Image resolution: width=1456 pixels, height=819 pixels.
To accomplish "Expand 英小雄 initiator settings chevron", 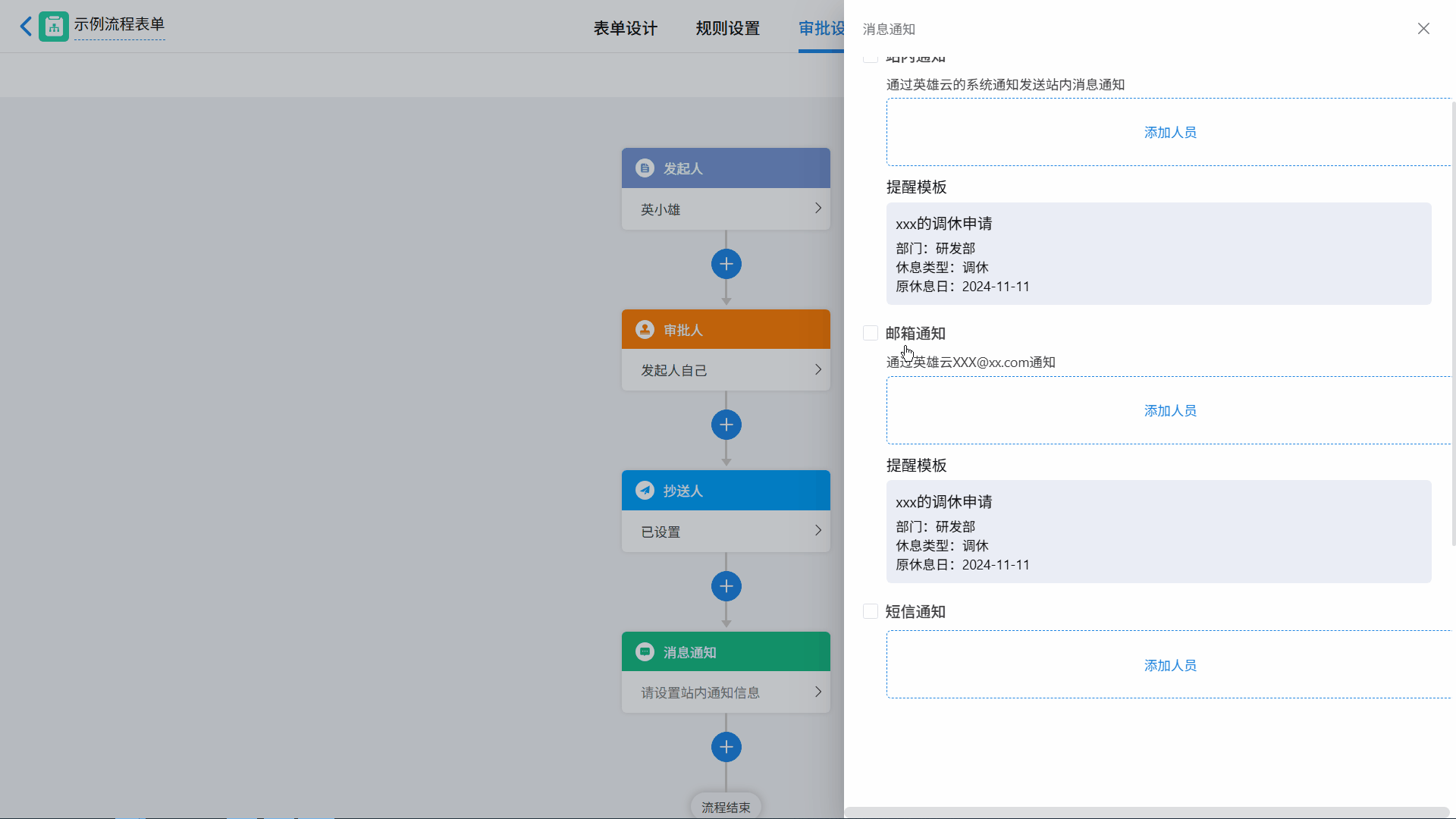I will (817, 209).
